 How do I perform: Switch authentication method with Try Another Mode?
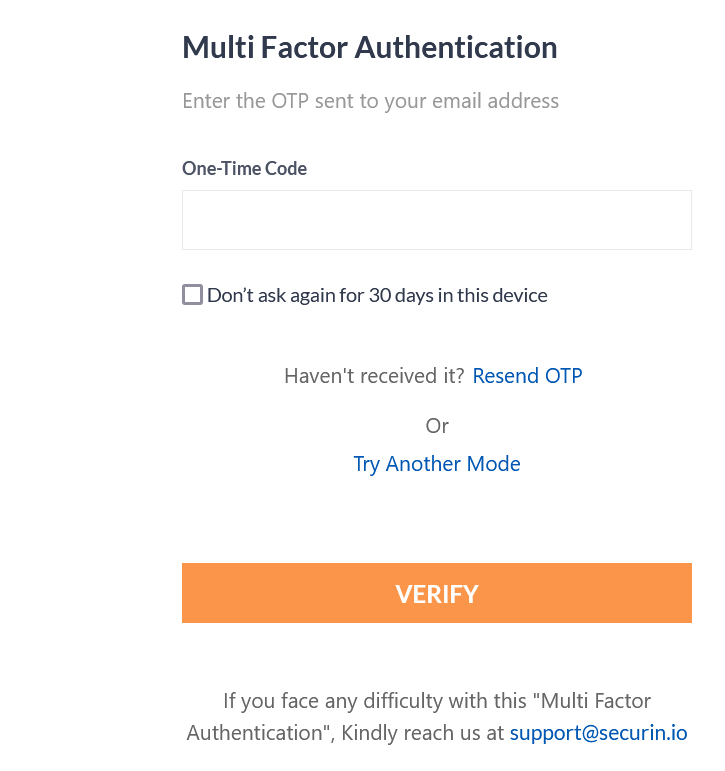[x=437, y=464]
